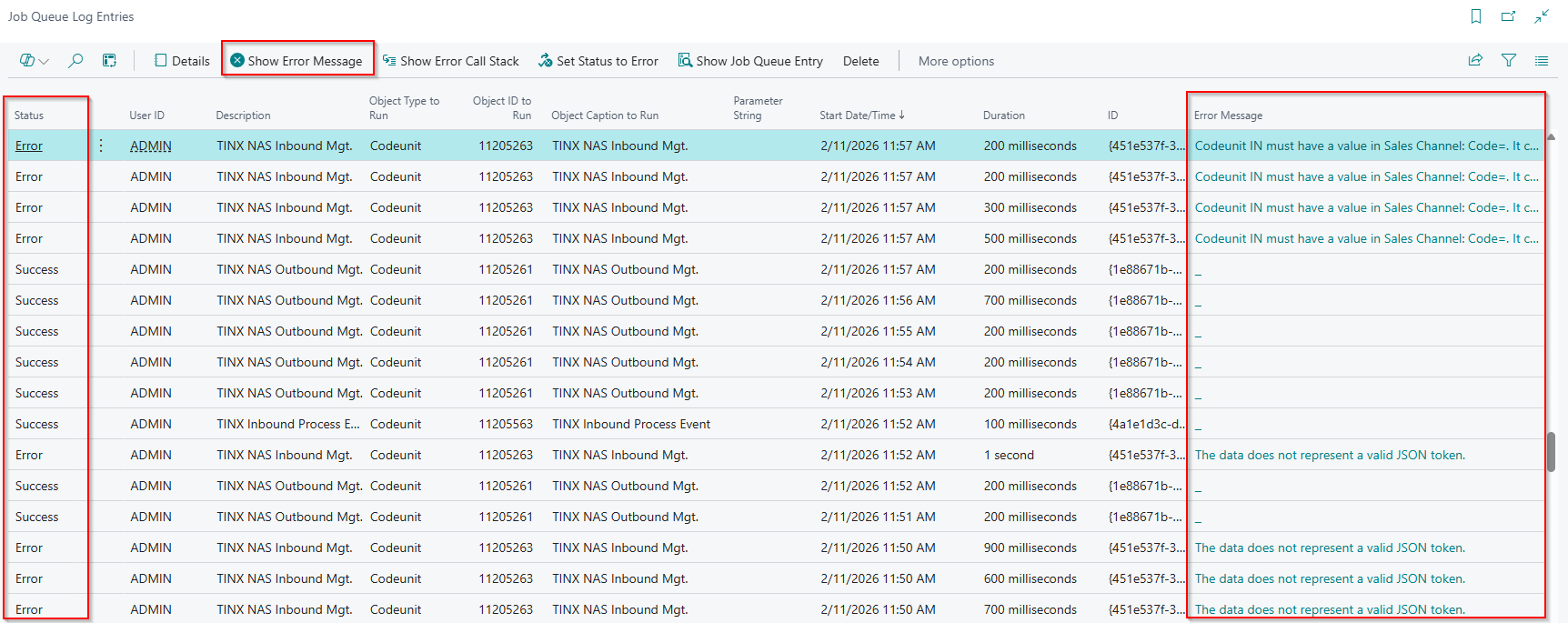Click the 300 milliseconds duration cell

(x=1030, y=207)
